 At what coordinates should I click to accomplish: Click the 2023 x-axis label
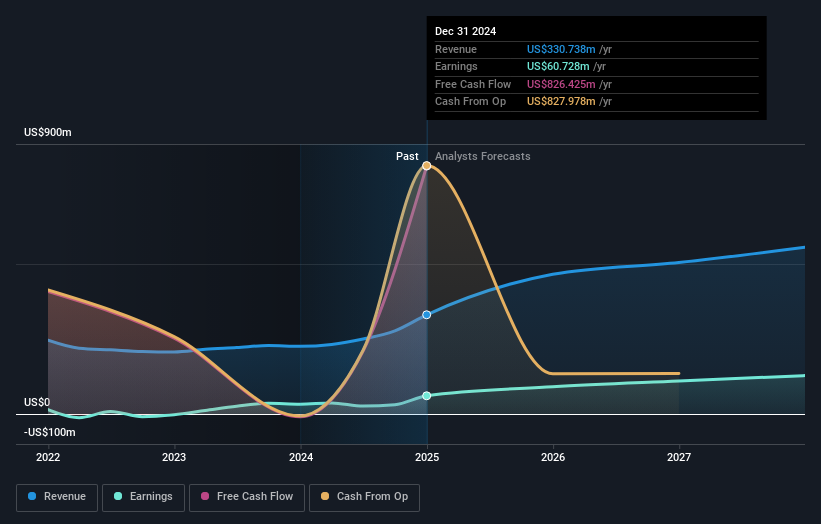(174, 457)
